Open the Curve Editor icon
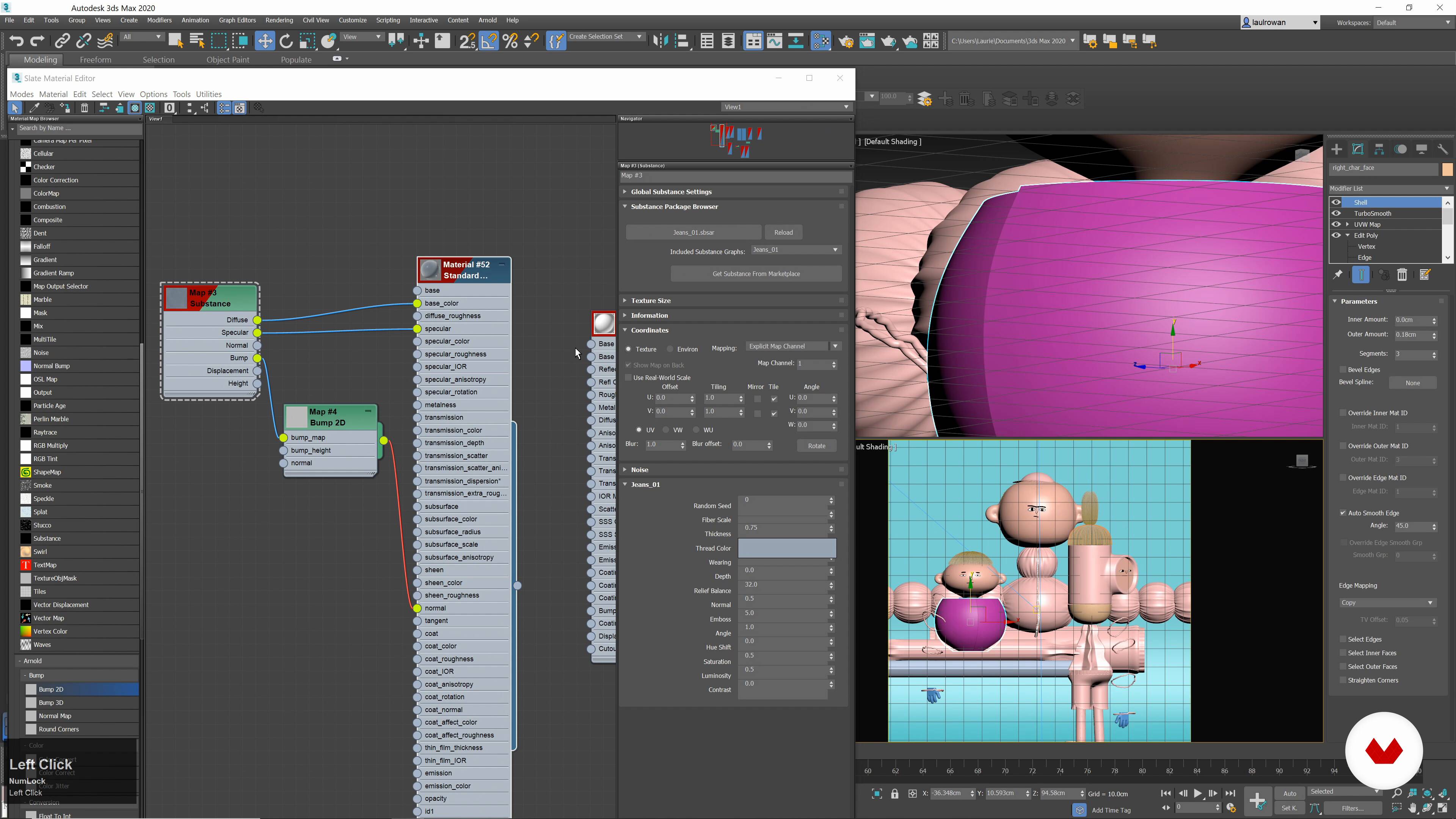The height and width of the screenshot is (819, 1456). click(774, 41)
